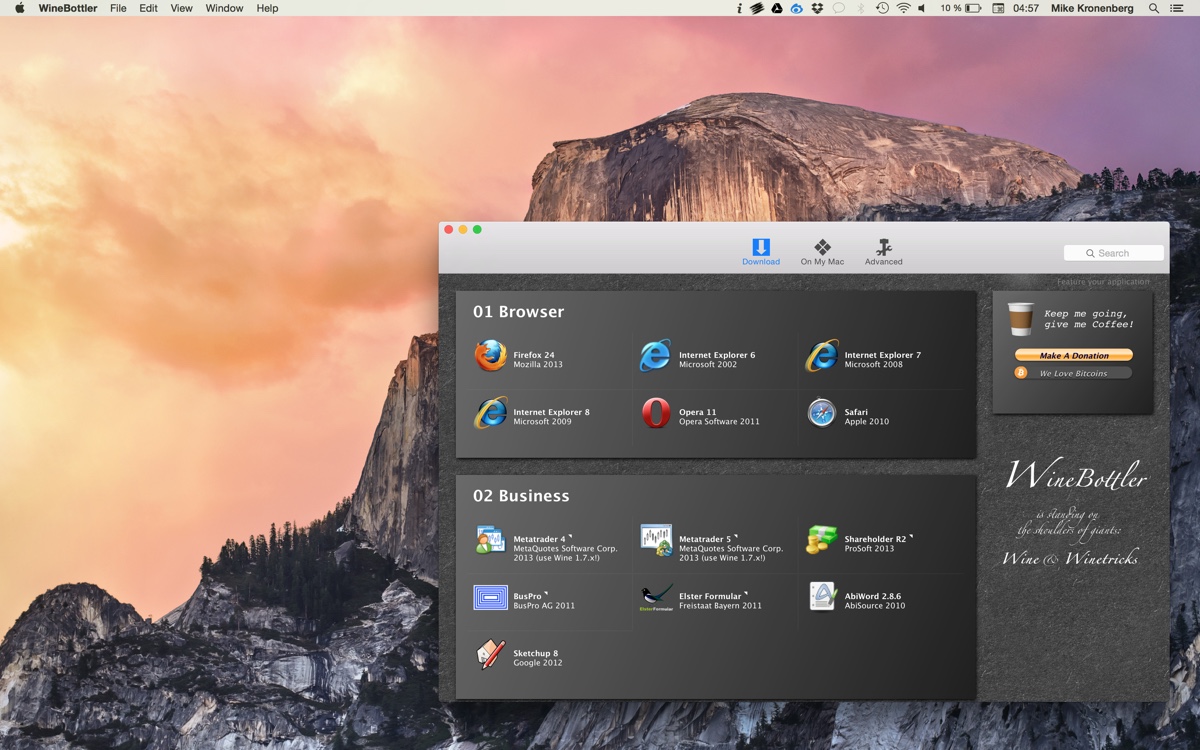Choose the Elster Formular bird icon
The height and width of the screenshot is (750, 1200).
(x=656, y=597)
